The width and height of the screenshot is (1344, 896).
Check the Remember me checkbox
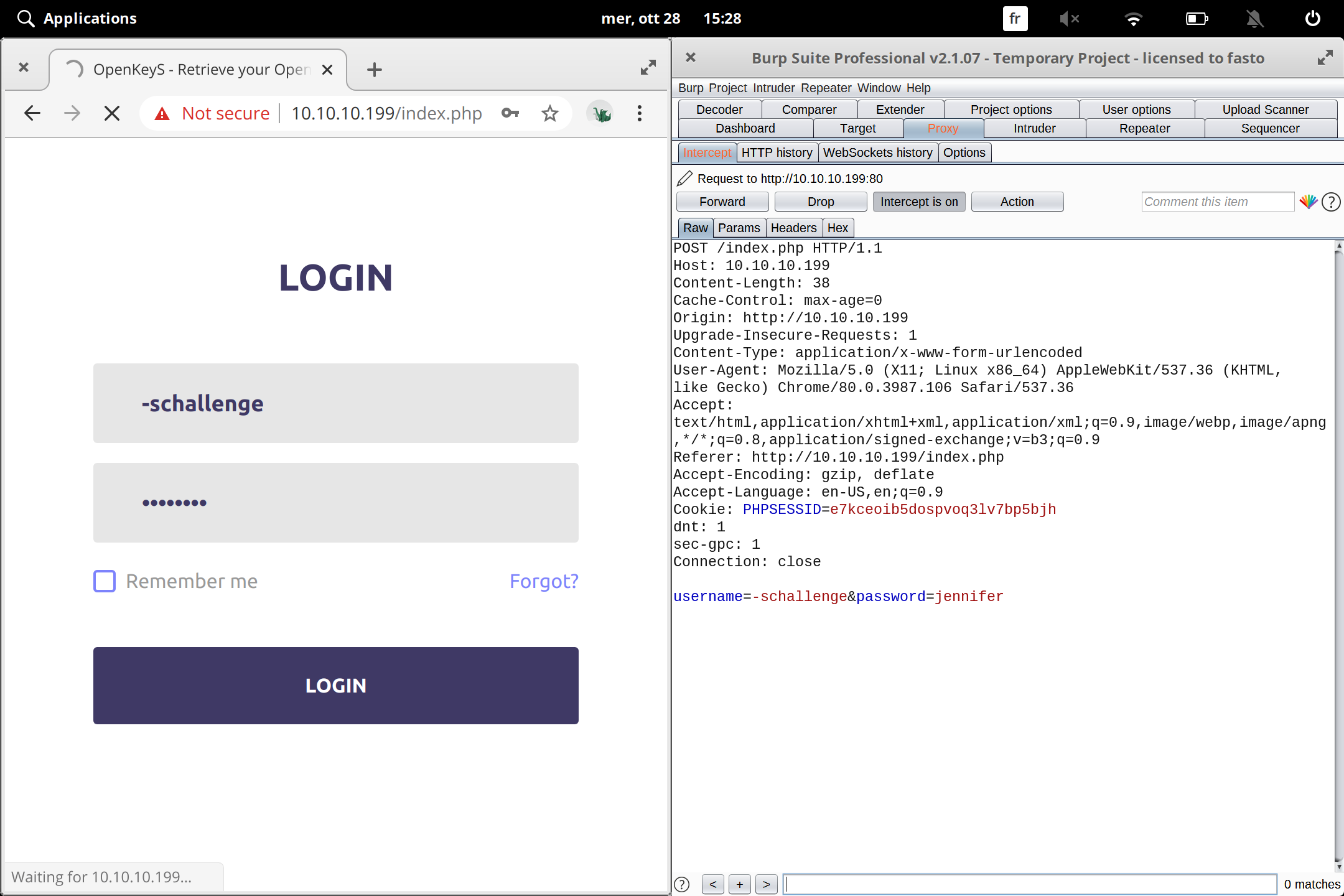click(x=105, y=581)
